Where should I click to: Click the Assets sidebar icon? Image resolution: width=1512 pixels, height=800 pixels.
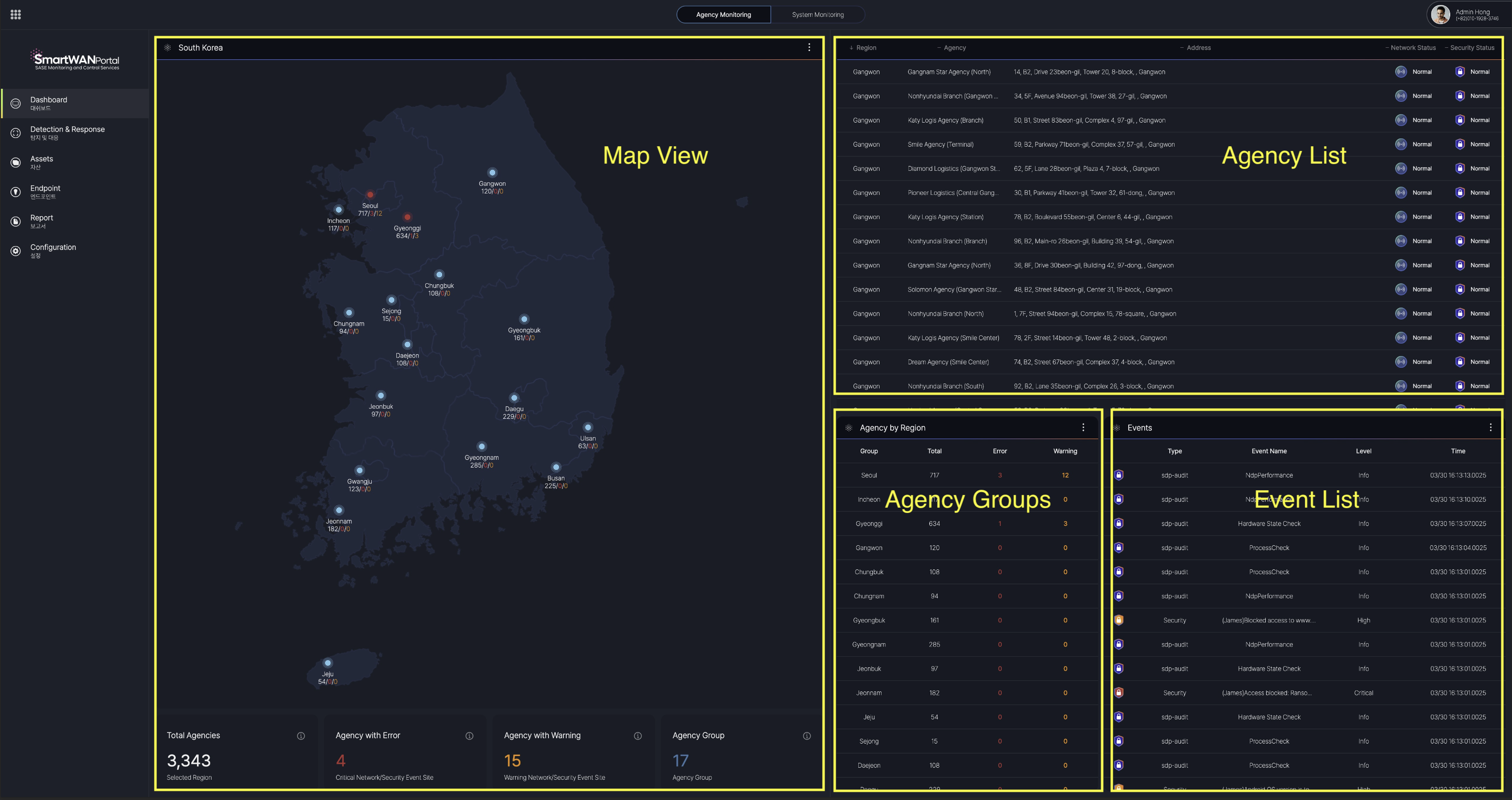click(16, 163)
